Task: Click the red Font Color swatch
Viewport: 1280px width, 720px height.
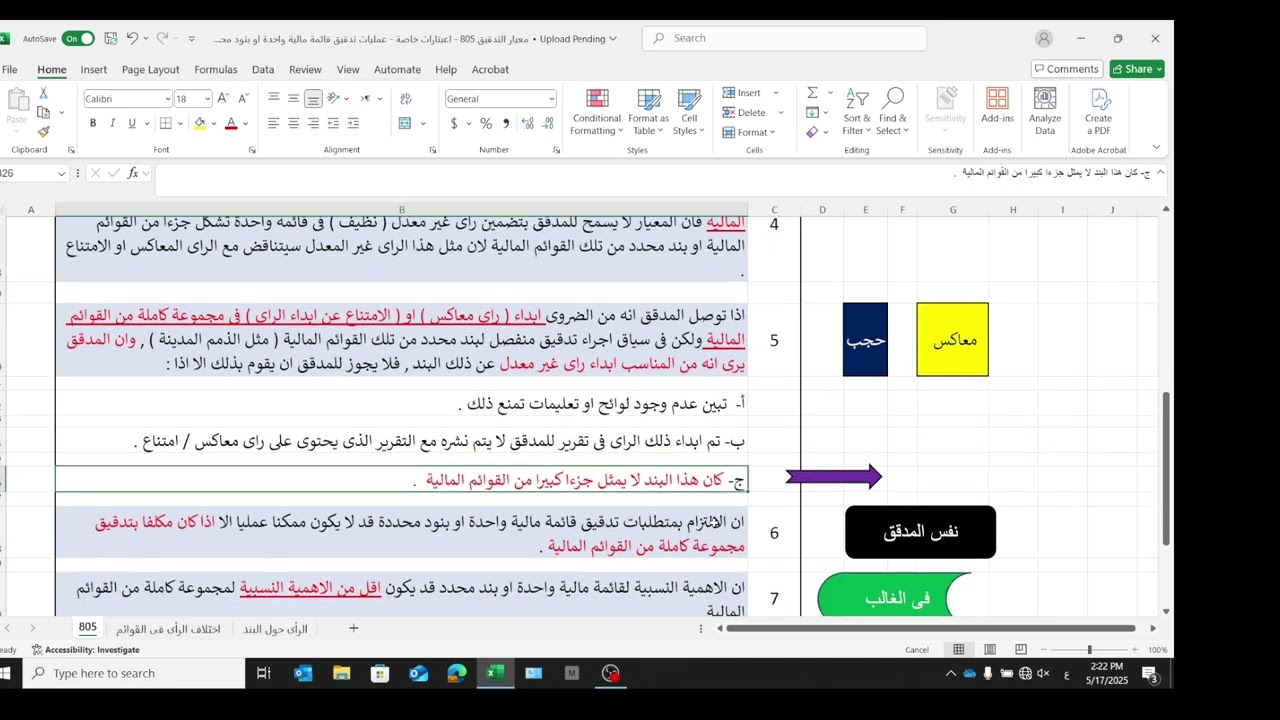Action: pyautogui.click(x=231, y=123)
